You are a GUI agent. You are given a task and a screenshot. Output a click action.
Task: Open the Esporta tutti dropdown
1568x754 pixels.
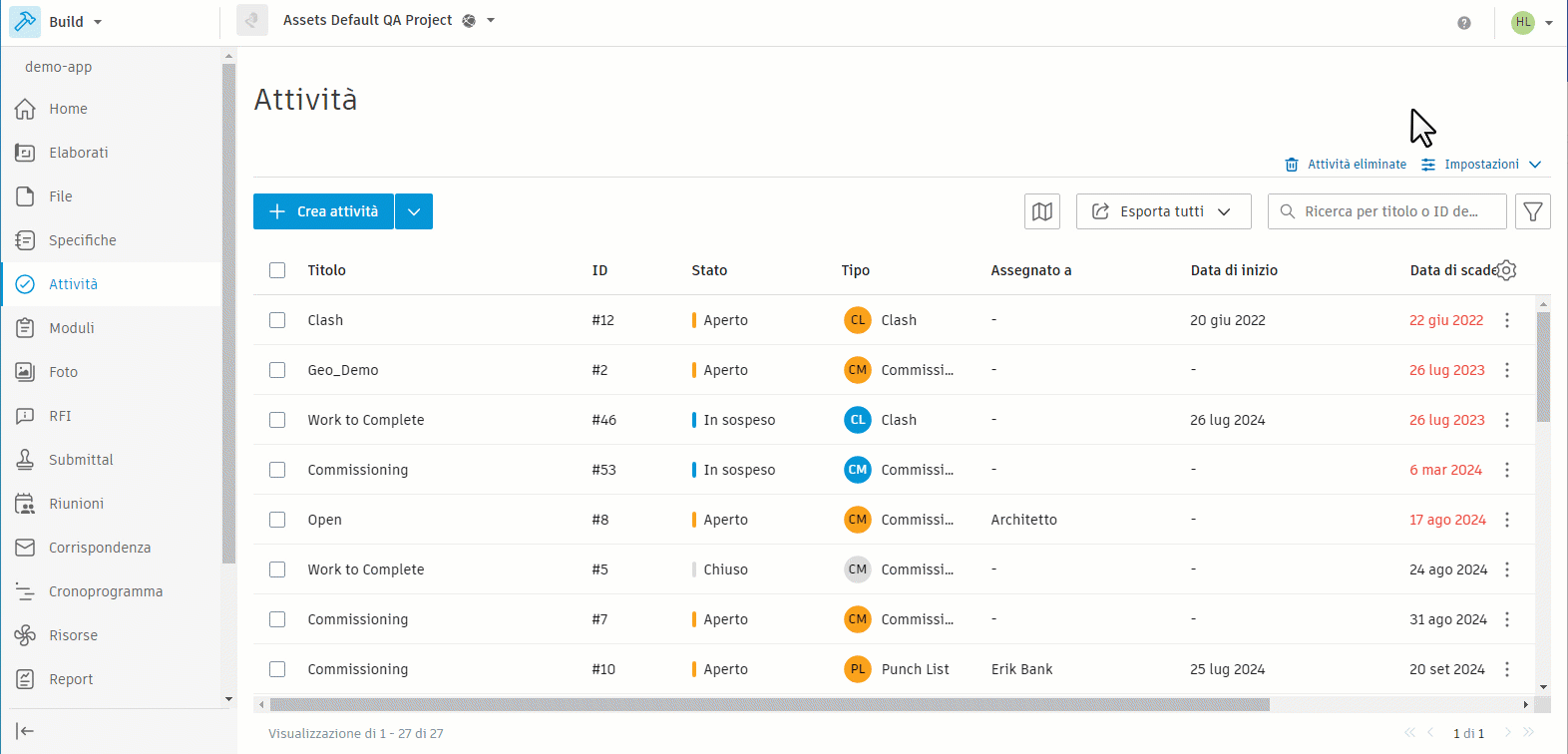tap(1163, 211)
